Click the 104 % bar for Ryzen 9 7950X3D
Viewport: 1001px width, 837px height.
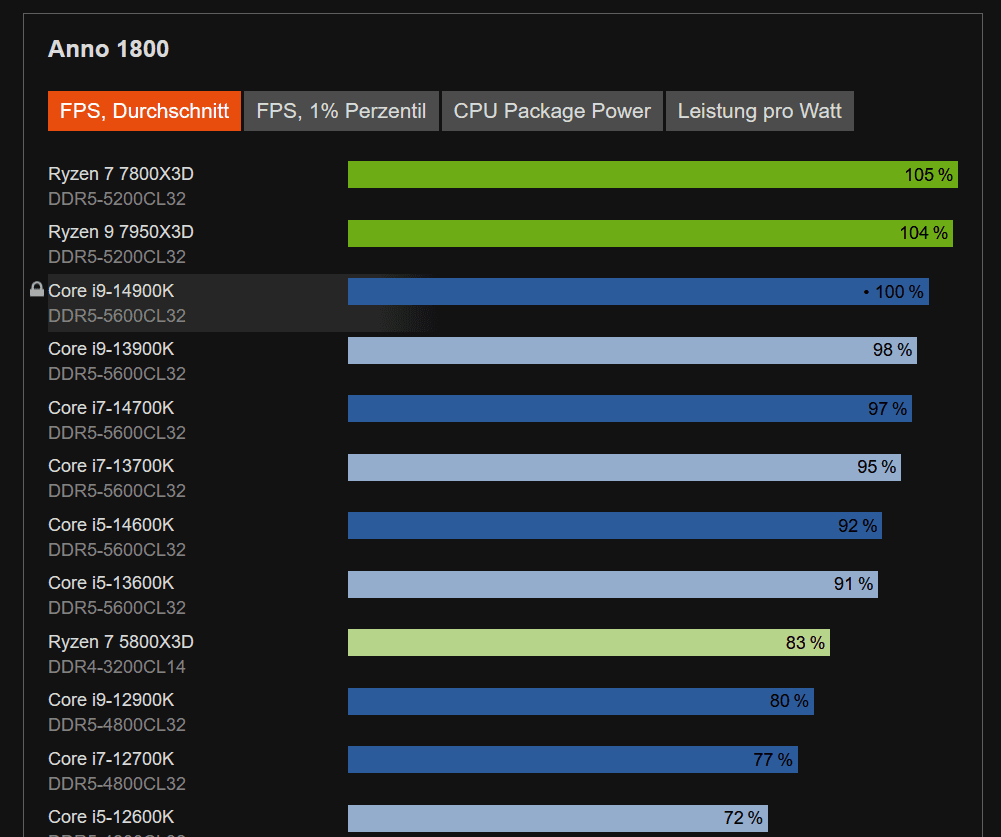click(x=650, y=233)
